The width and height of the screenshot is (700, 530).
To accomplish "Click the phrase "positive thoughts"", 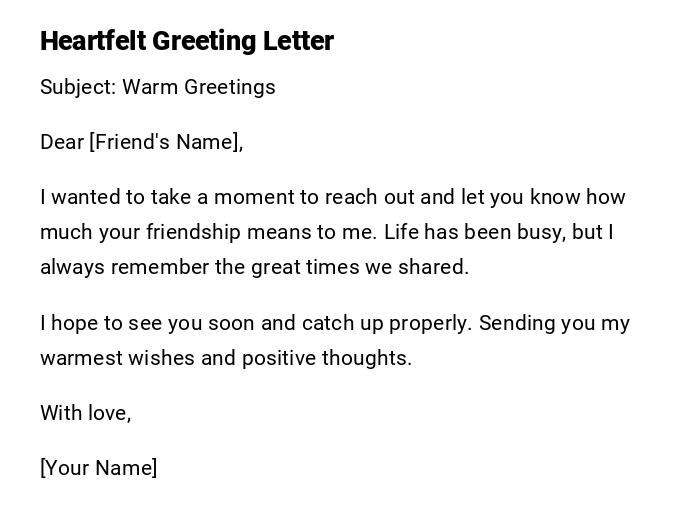I will pyautogui.click(x=326, y=358).
